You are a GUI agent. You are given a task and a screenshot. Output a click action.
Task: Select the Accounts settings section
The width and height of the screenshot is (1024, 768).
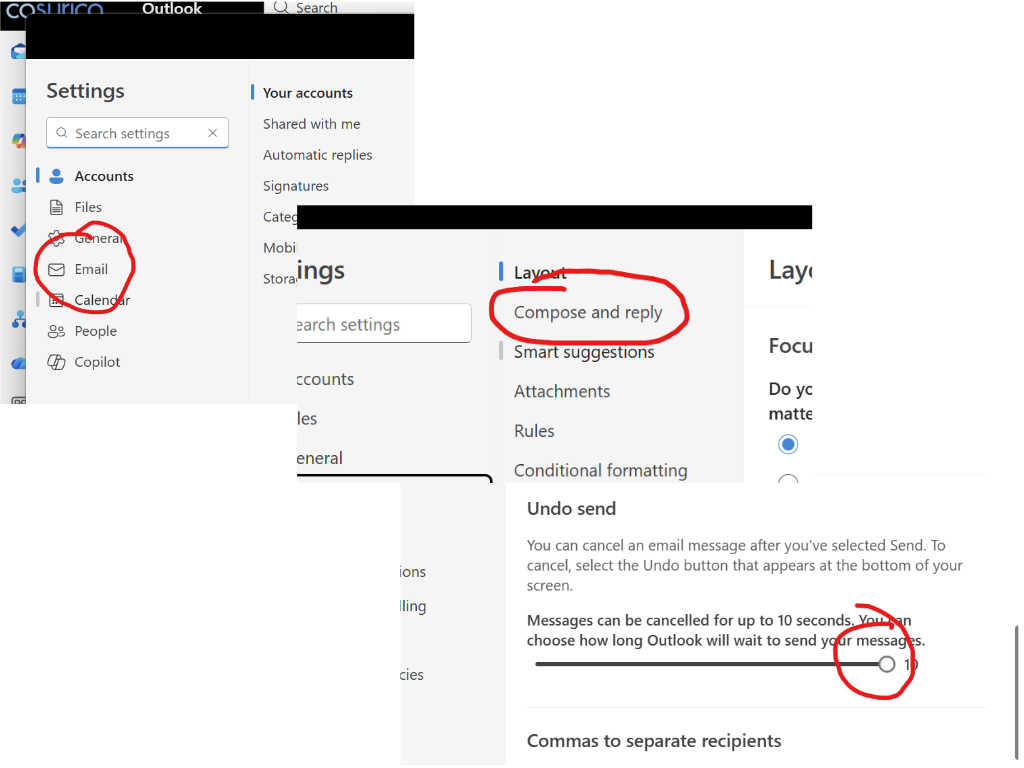103,175
